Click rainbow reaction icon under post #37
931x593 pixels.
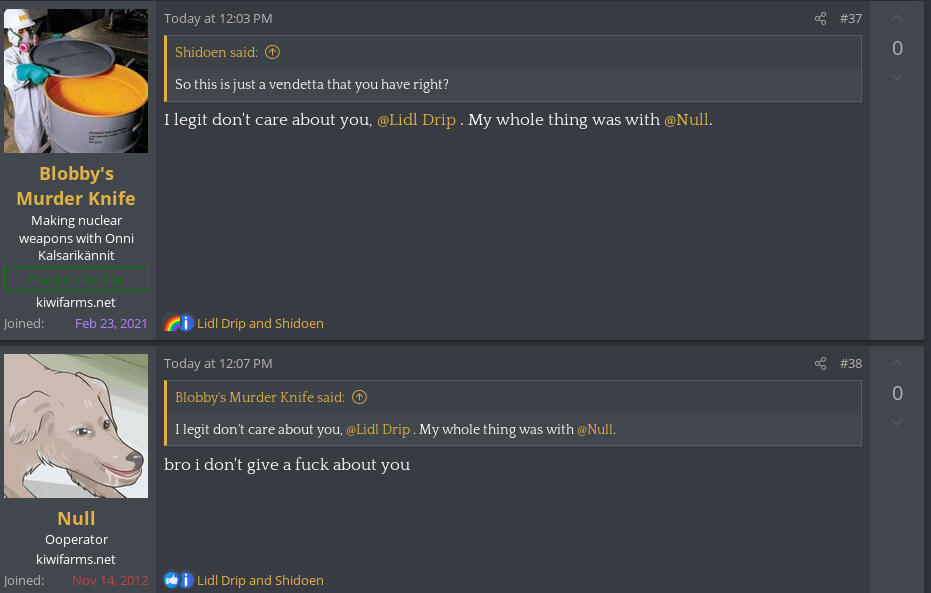pos(172,324)
